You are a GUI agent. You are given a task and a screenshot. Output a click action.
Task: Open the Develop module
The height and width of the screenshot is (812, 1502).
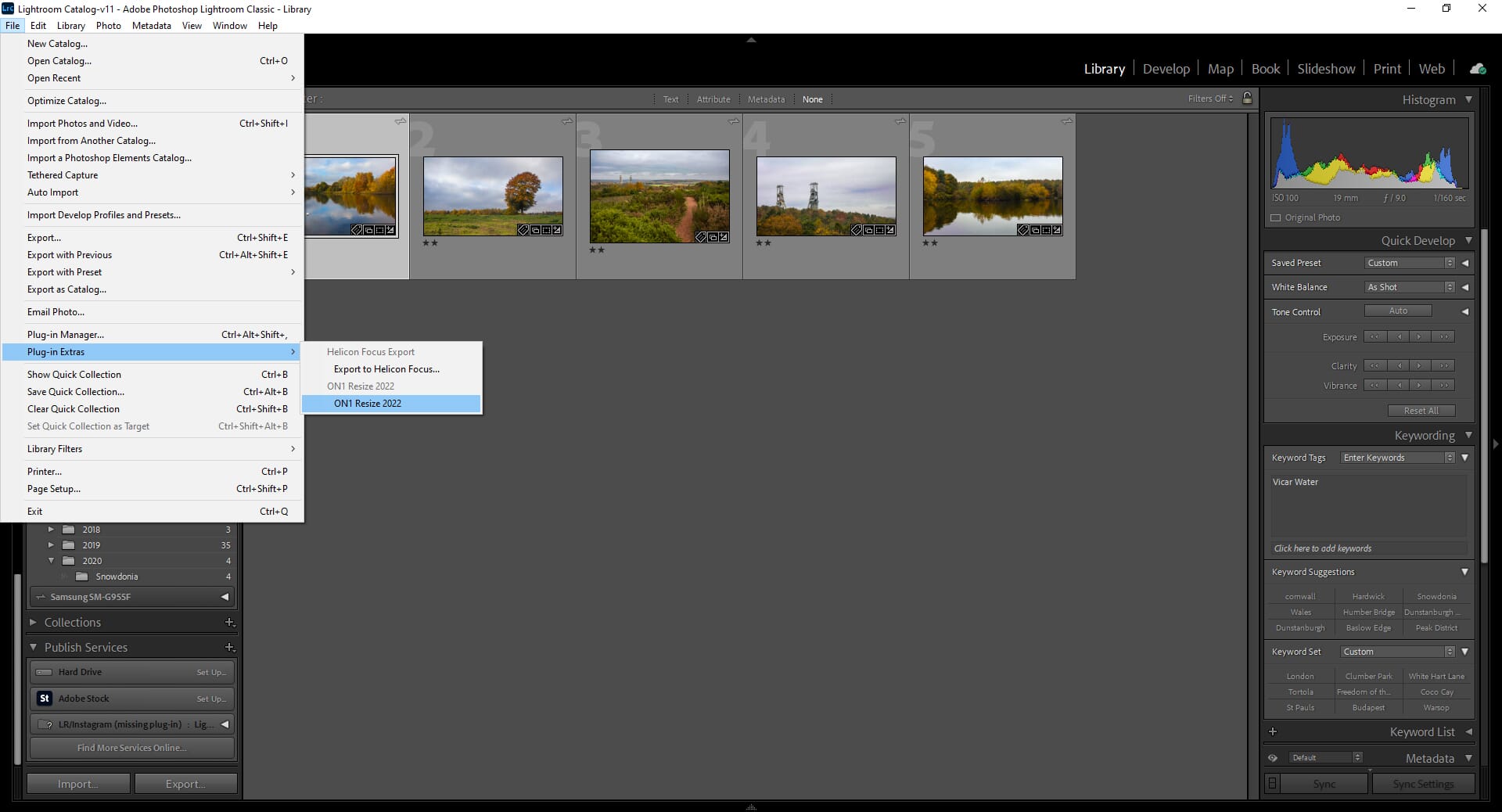pyautogui.click(x=1166, y=69)
